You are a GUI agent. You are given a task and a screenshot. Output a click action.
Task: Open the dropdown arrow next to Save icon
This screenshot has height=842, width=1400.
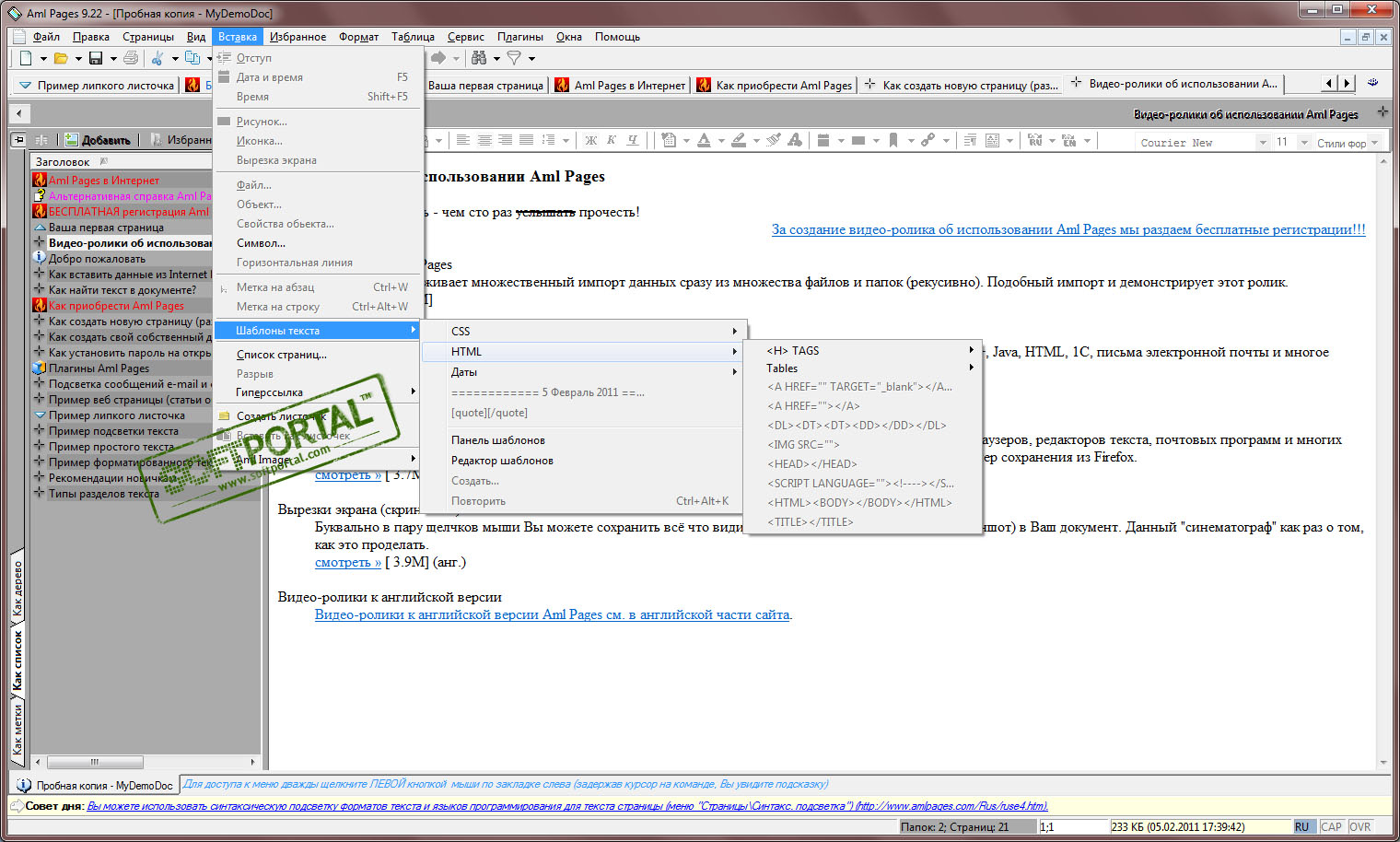point(113,59)
